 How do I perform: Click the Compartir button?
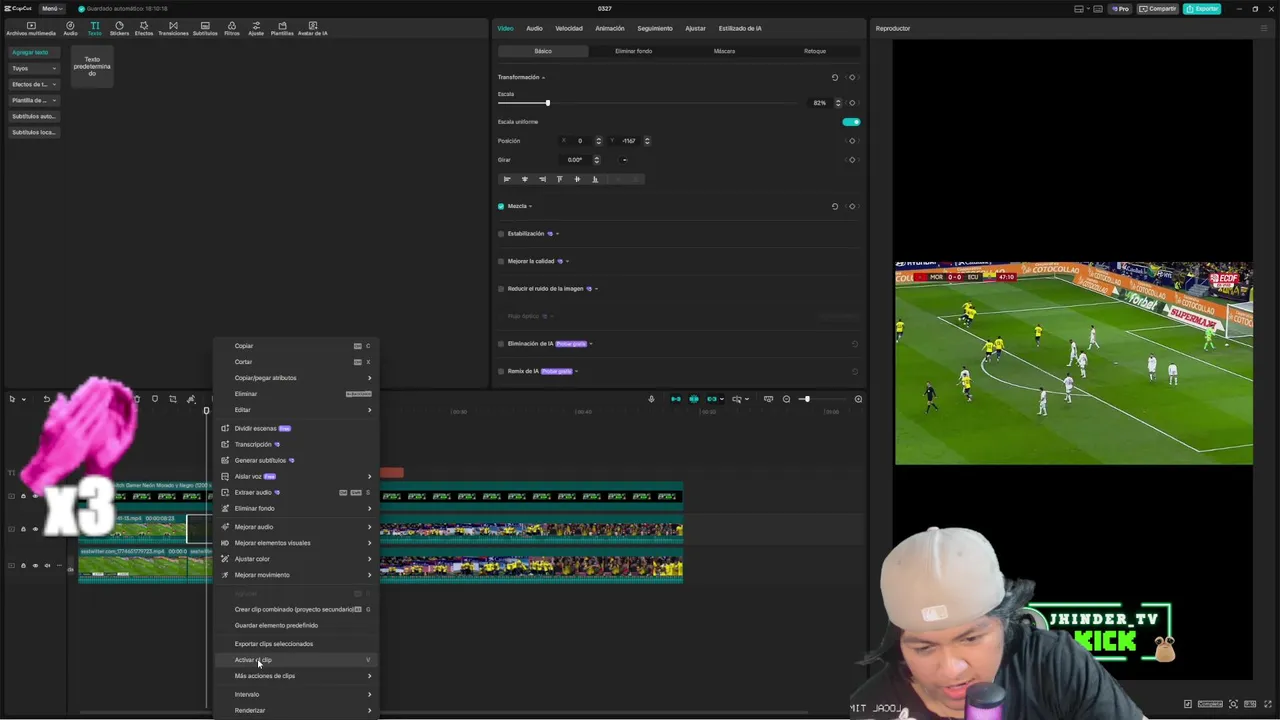tap(1158, 8)
